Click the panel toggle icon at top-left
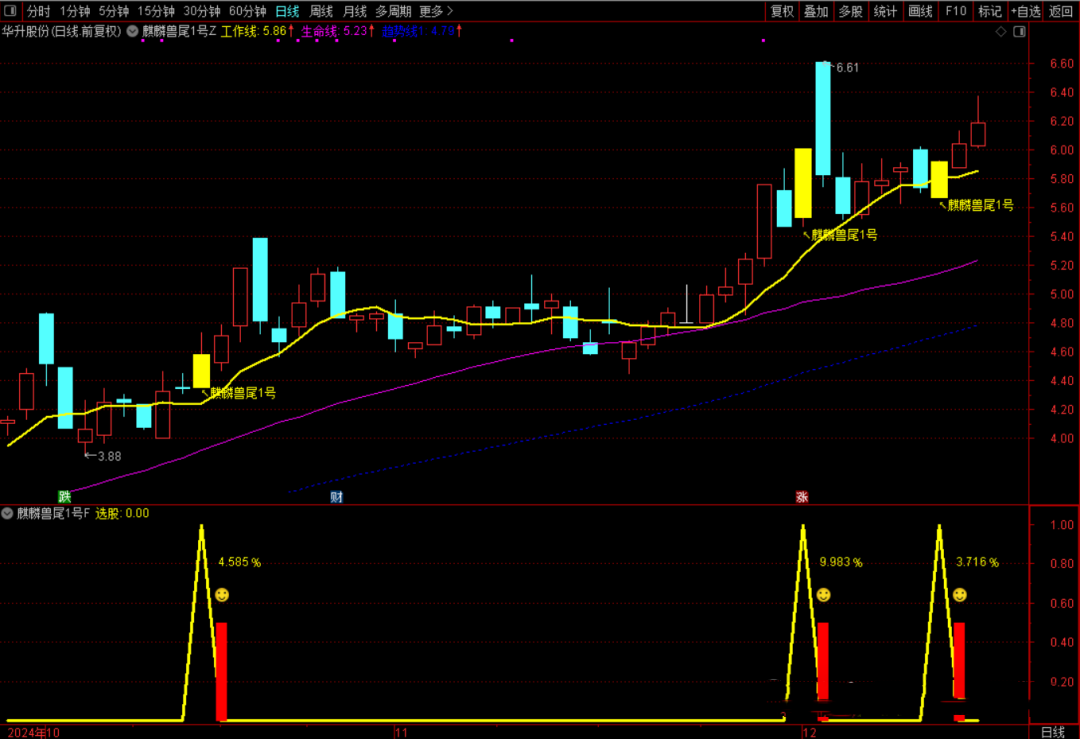 (x=11, y=12)
